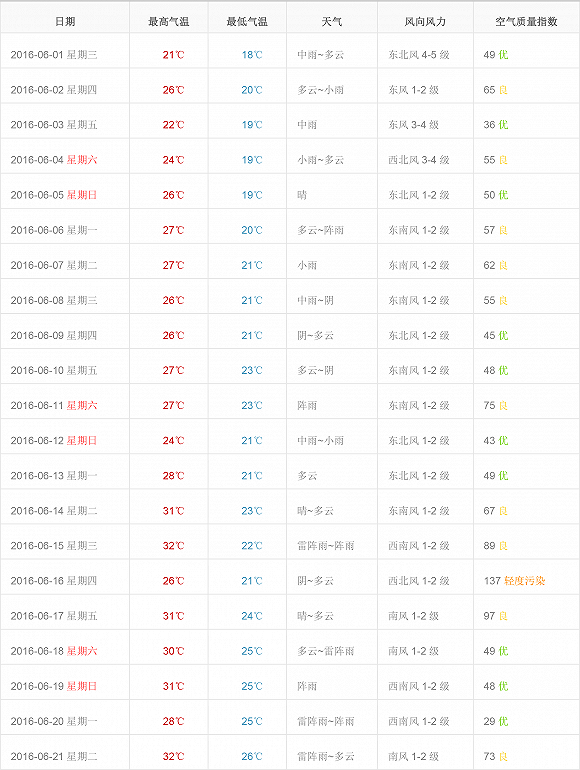
Task: Click the 29 优 air quality cell
Action: [x=496, y=721]
